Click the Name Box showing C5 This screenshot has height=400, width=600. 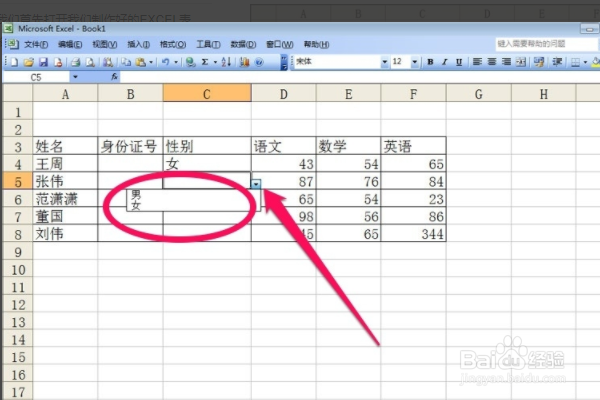(37, 77)
